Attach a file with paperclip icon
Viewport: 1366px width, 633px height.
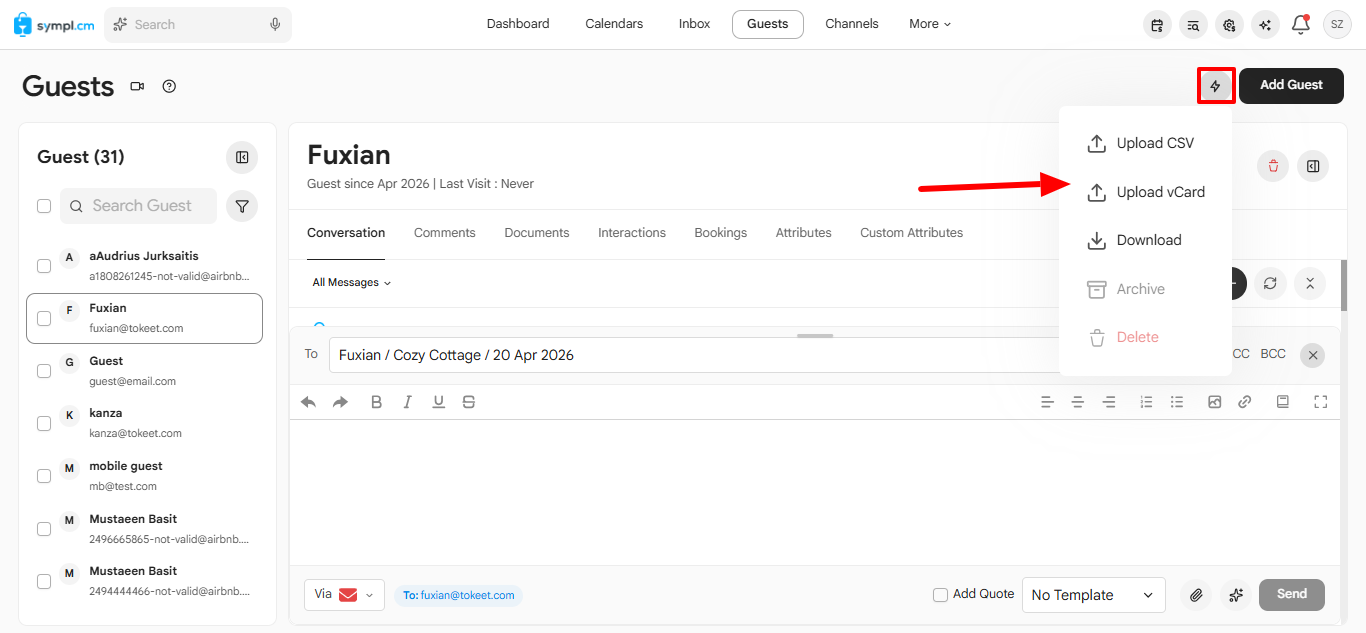click(1195, 595)
